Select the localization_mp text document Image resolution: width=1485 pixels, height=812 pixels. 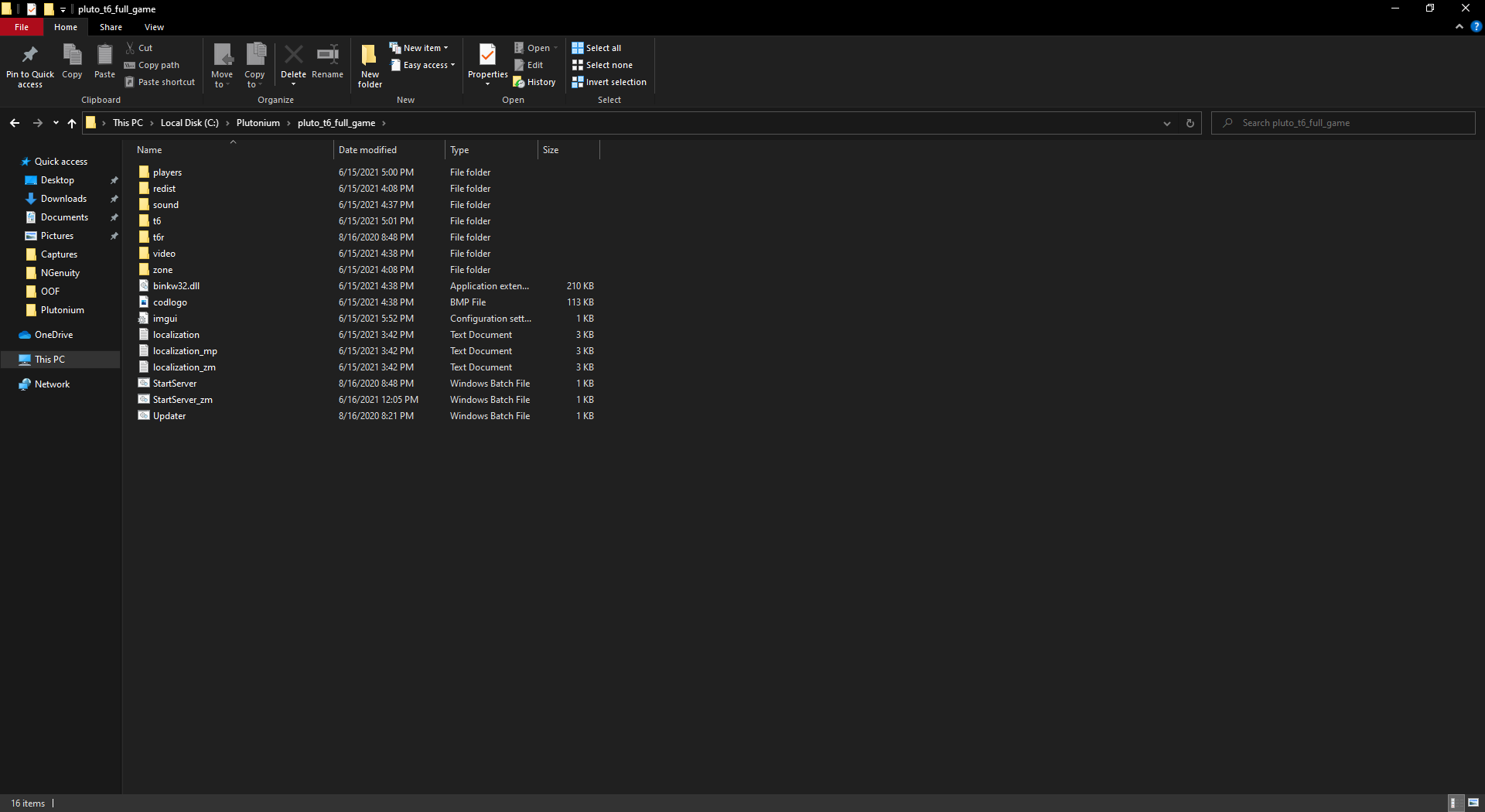(185, 351)
